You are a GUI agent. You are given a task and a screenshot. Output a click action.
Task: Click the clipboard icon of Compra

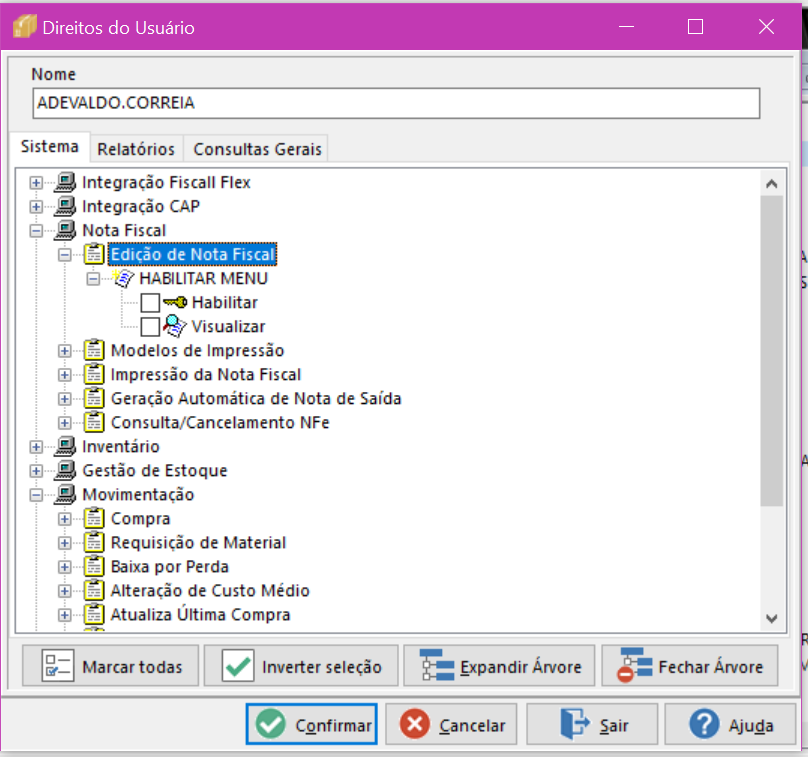point(94,518)
